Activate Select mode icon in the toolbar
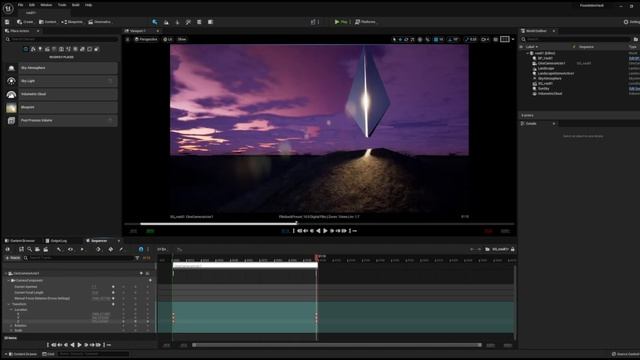 click(x=155, y=22)
